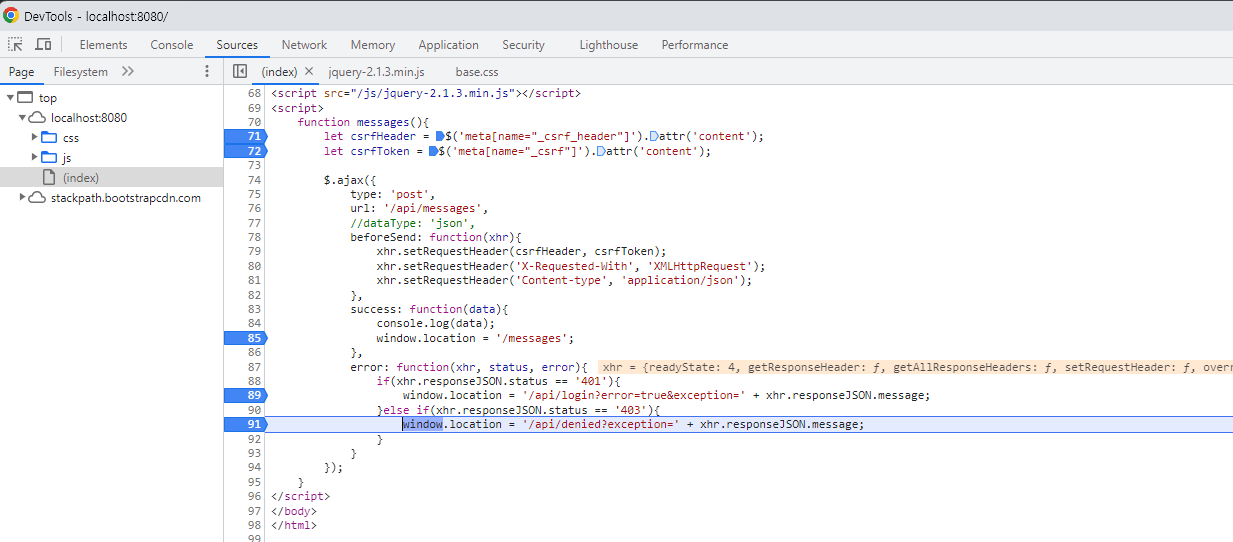1233x542 pixels.
Task: Click the inline breakpoint marker before .attr on line 71
Action: (654, 136)
